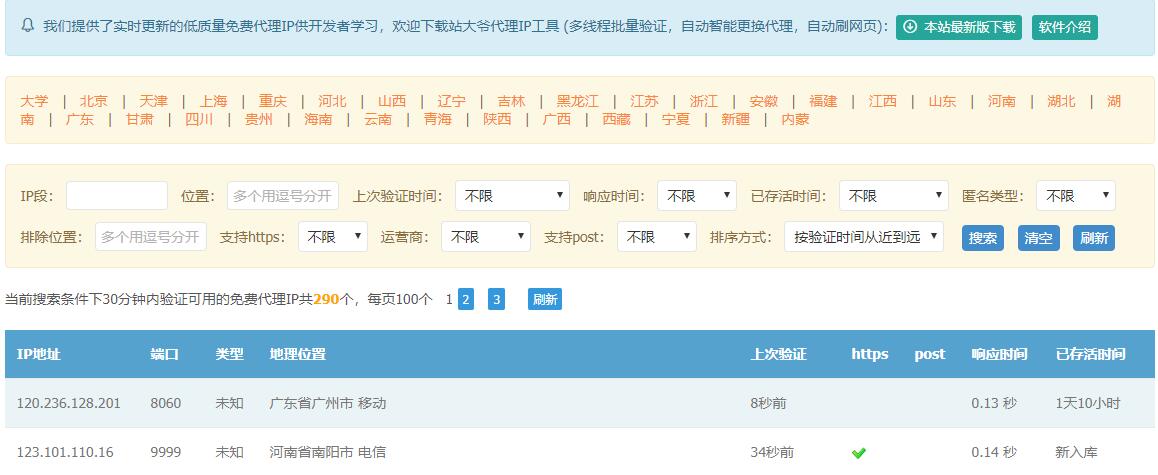Select the 新疆 region link
The image size is (1158, 475).
pyautogui.click(x=735, y=119)
